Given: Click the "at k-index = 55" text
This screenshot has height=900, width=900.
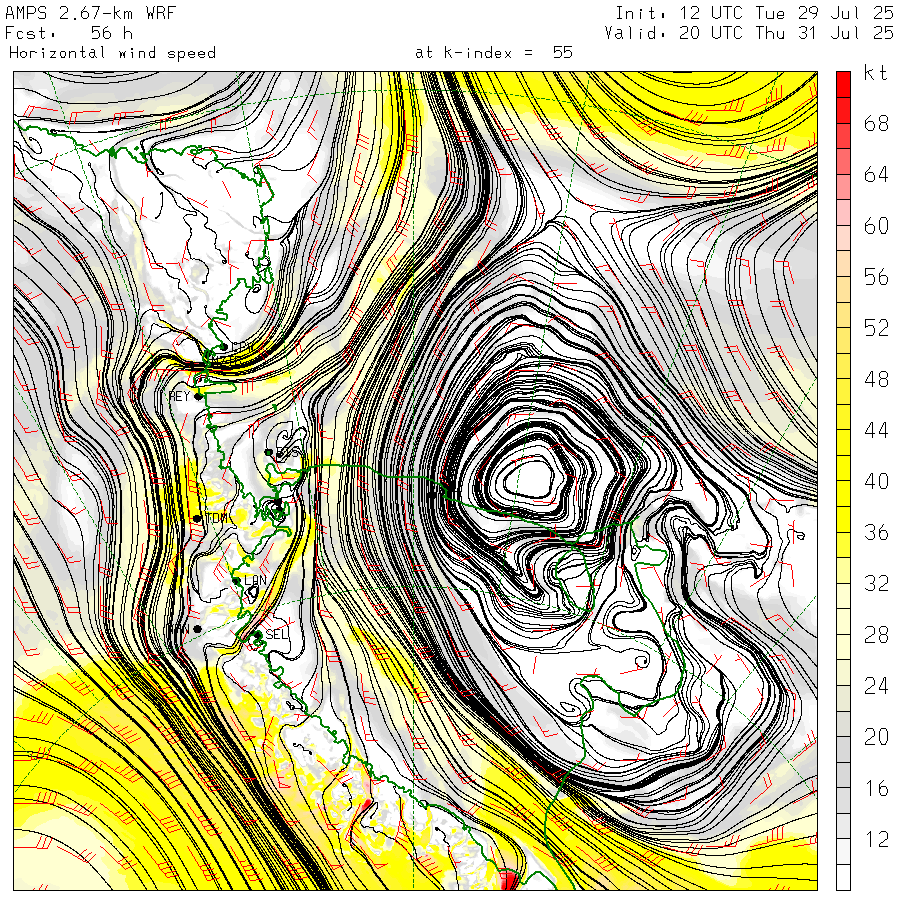Looking at the screenshot, I should click(x=494, y=53).
